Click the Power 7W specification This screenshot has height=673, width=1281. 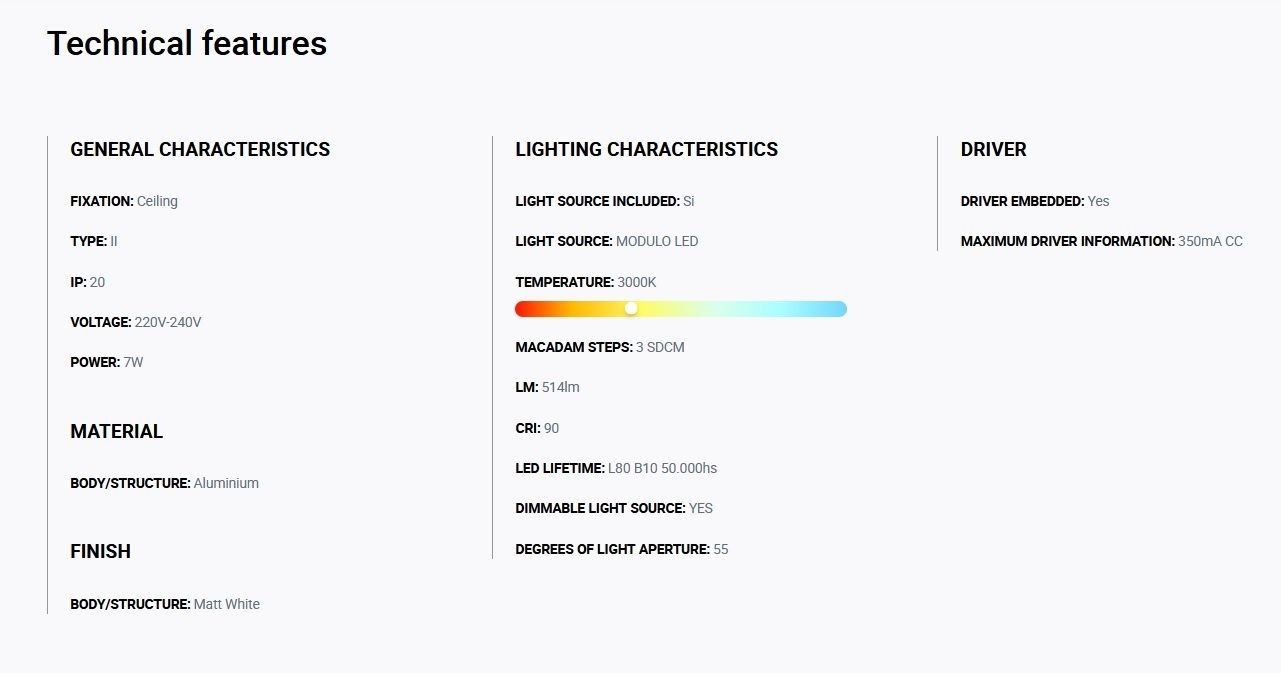pyautogui.click(x=107, y=362)
